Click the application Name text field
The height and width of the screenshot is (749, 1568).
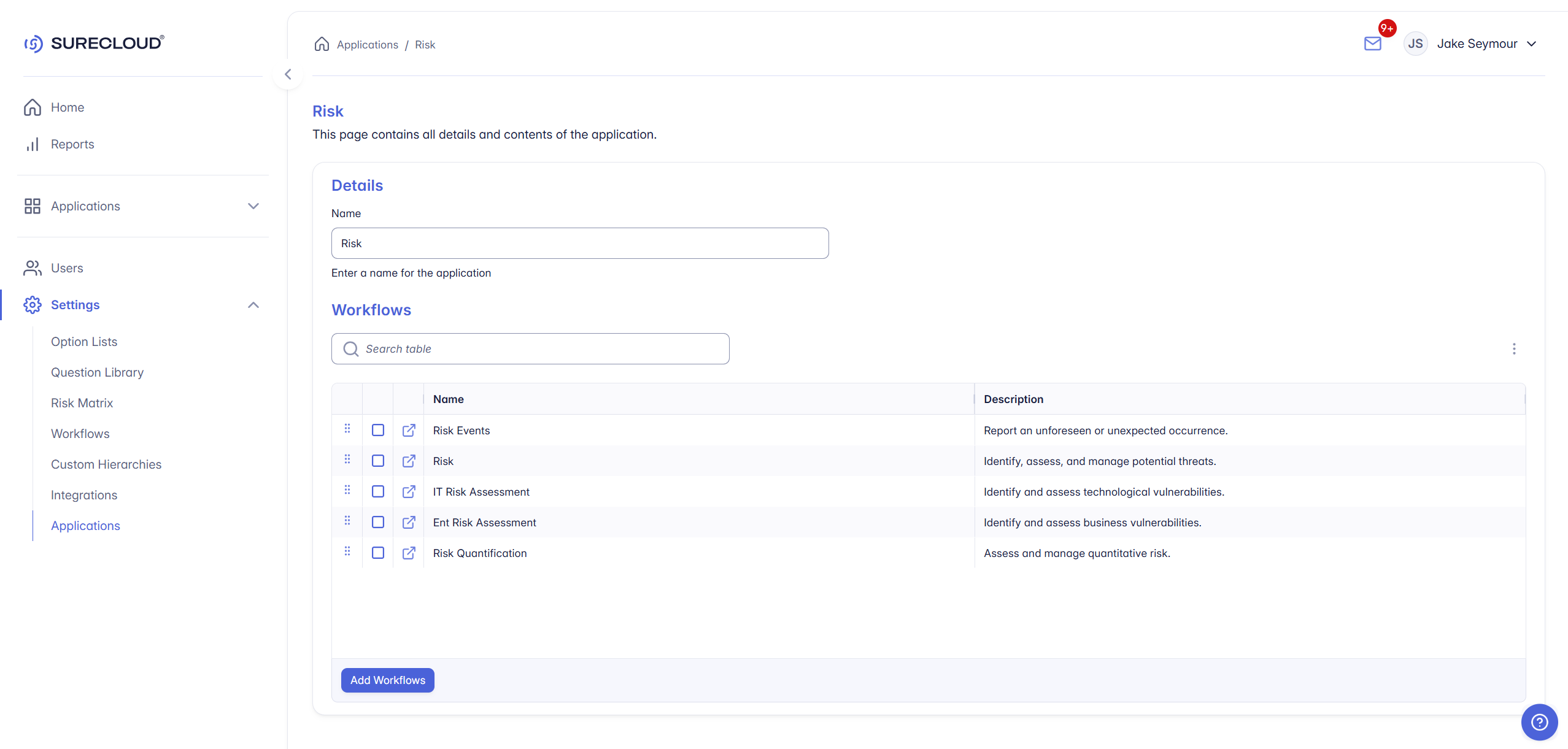click(x=579, y=244)
